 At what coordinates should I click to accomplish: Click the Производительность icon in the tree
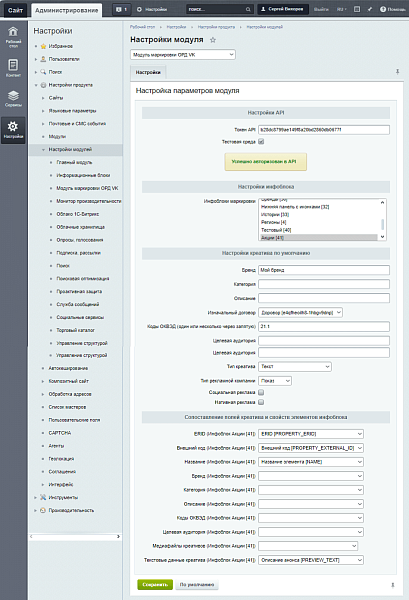click(43, 510)
